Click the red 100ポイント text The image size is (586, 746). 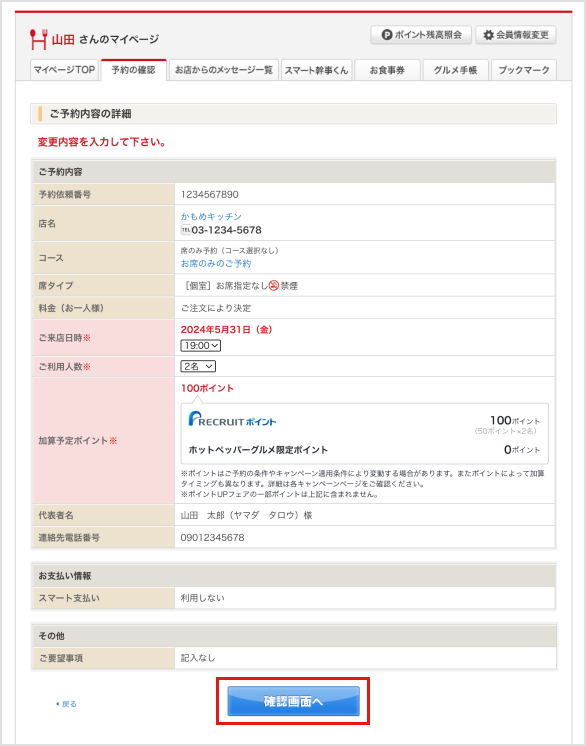tap(207, 388)
